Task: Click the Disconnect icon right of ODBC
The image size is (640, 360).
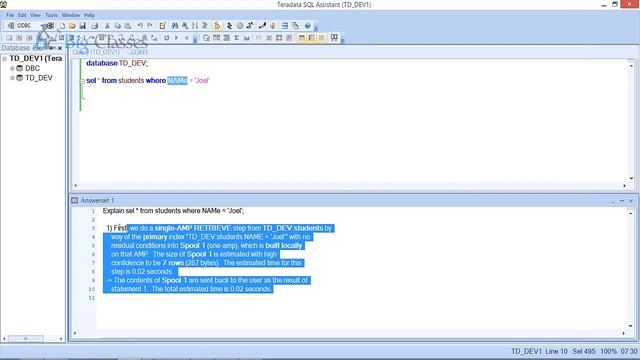Action: [x=51, y=26]
